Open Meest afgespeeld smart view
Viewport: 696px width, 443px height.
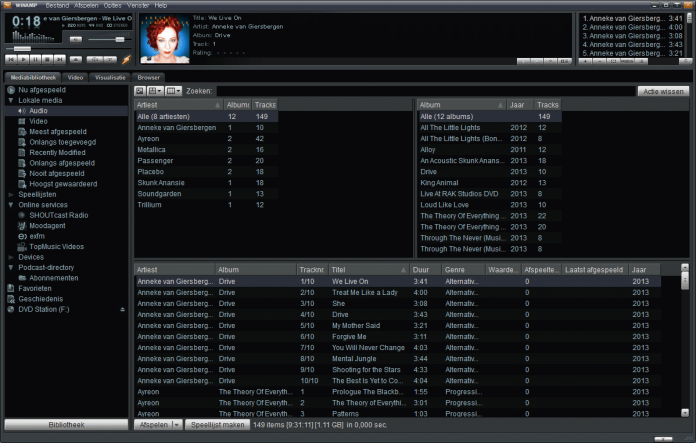pyautogui.click(x=58, y=132)
